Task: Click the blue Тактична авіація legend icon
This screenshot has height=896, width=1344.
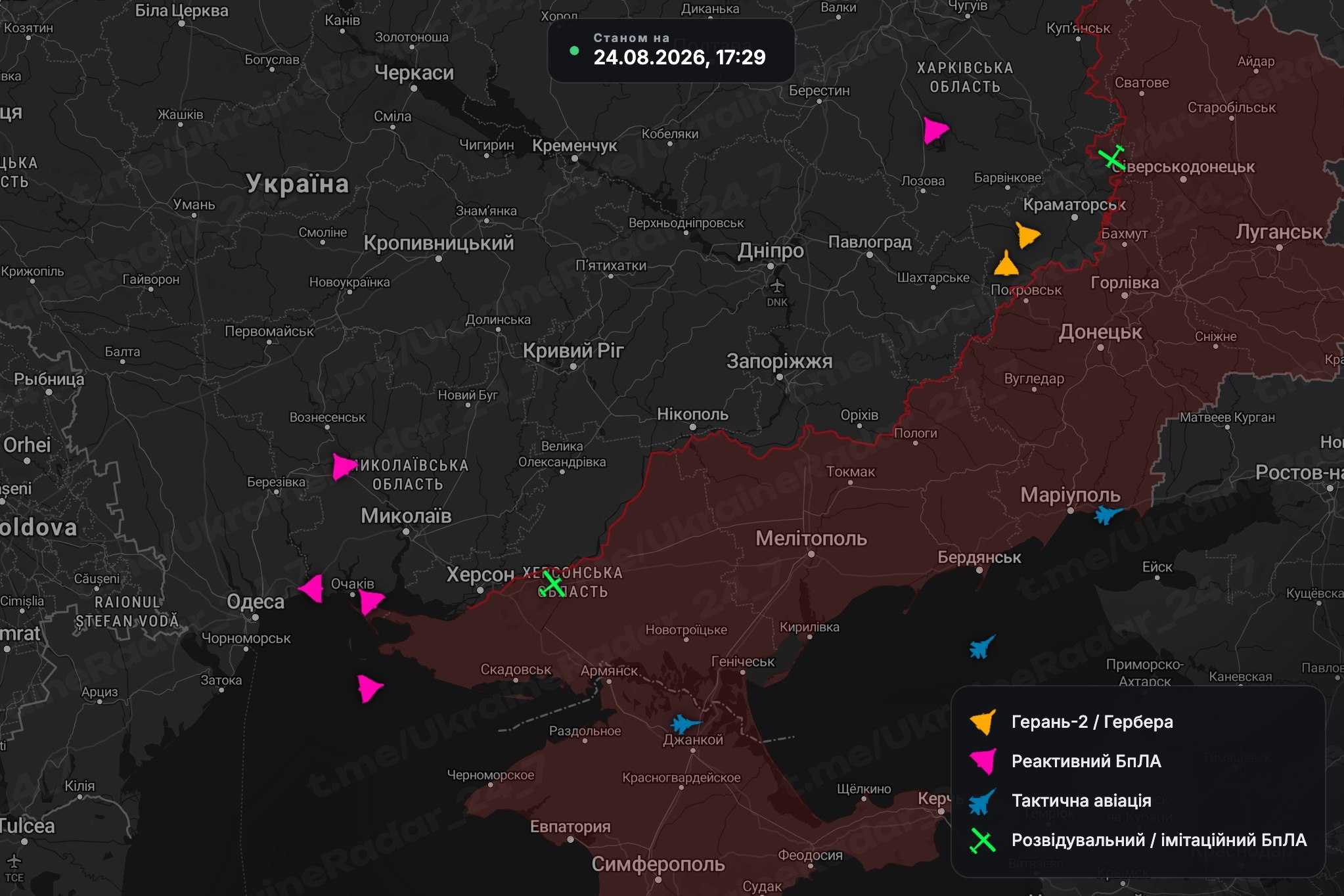Action: click(983, 801)
